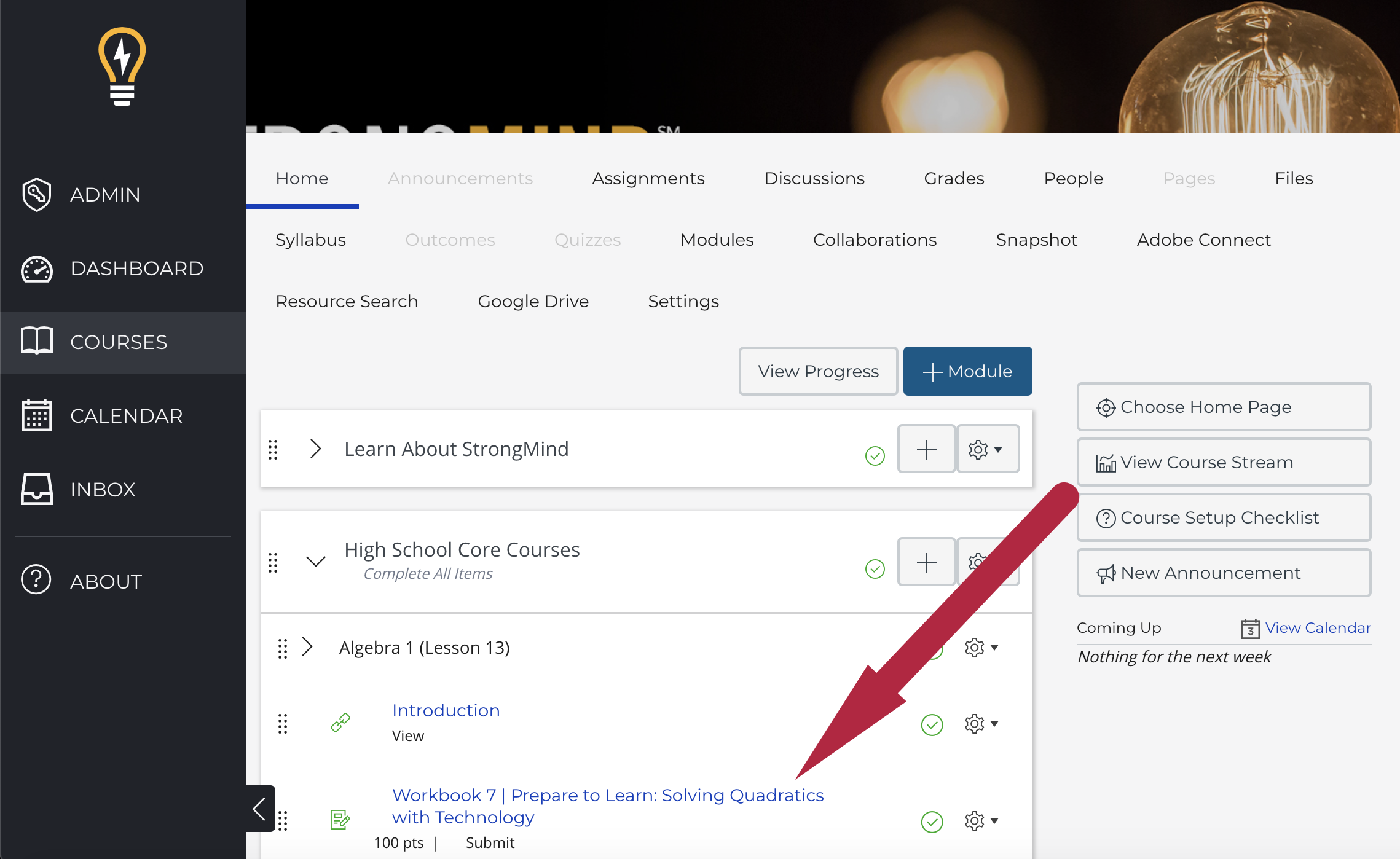The width and height of the screenshot is (1400, 859).
Task: Open the Dashboard gauge icon
Action: 37,269
